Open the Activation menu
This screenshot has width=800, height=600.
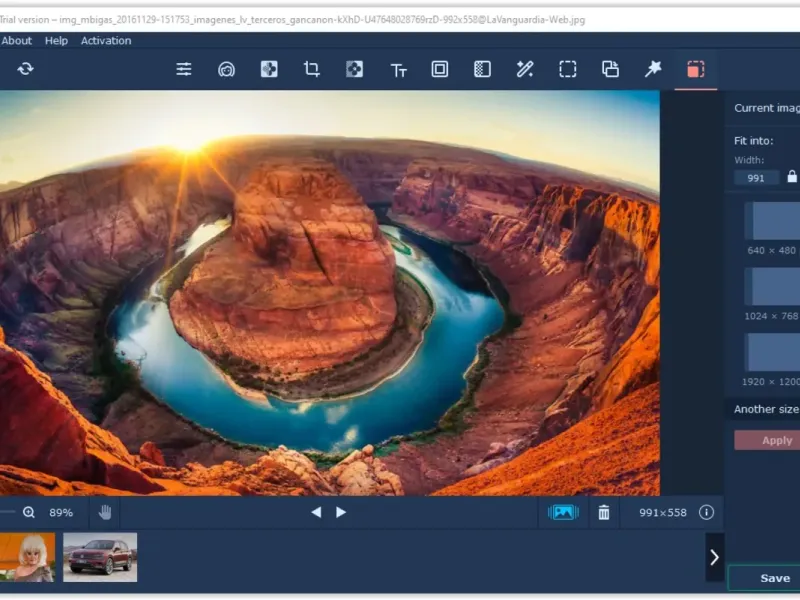[106, 41]
